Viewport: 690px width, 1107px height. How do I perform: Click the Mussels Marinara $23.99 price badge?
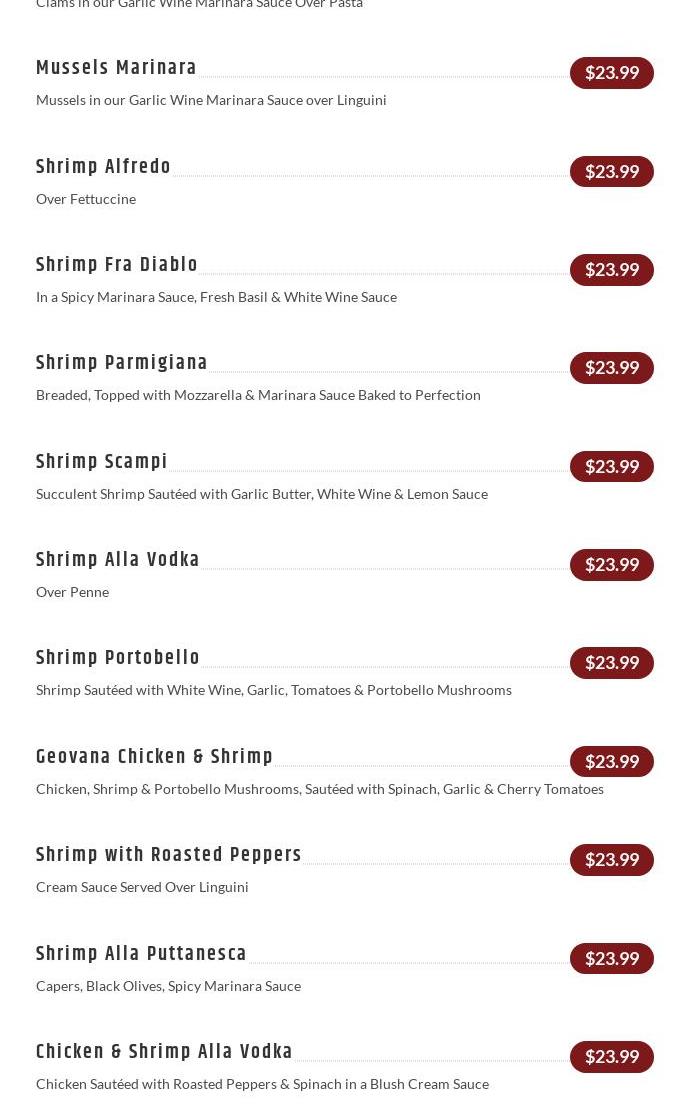click(612, 73)
